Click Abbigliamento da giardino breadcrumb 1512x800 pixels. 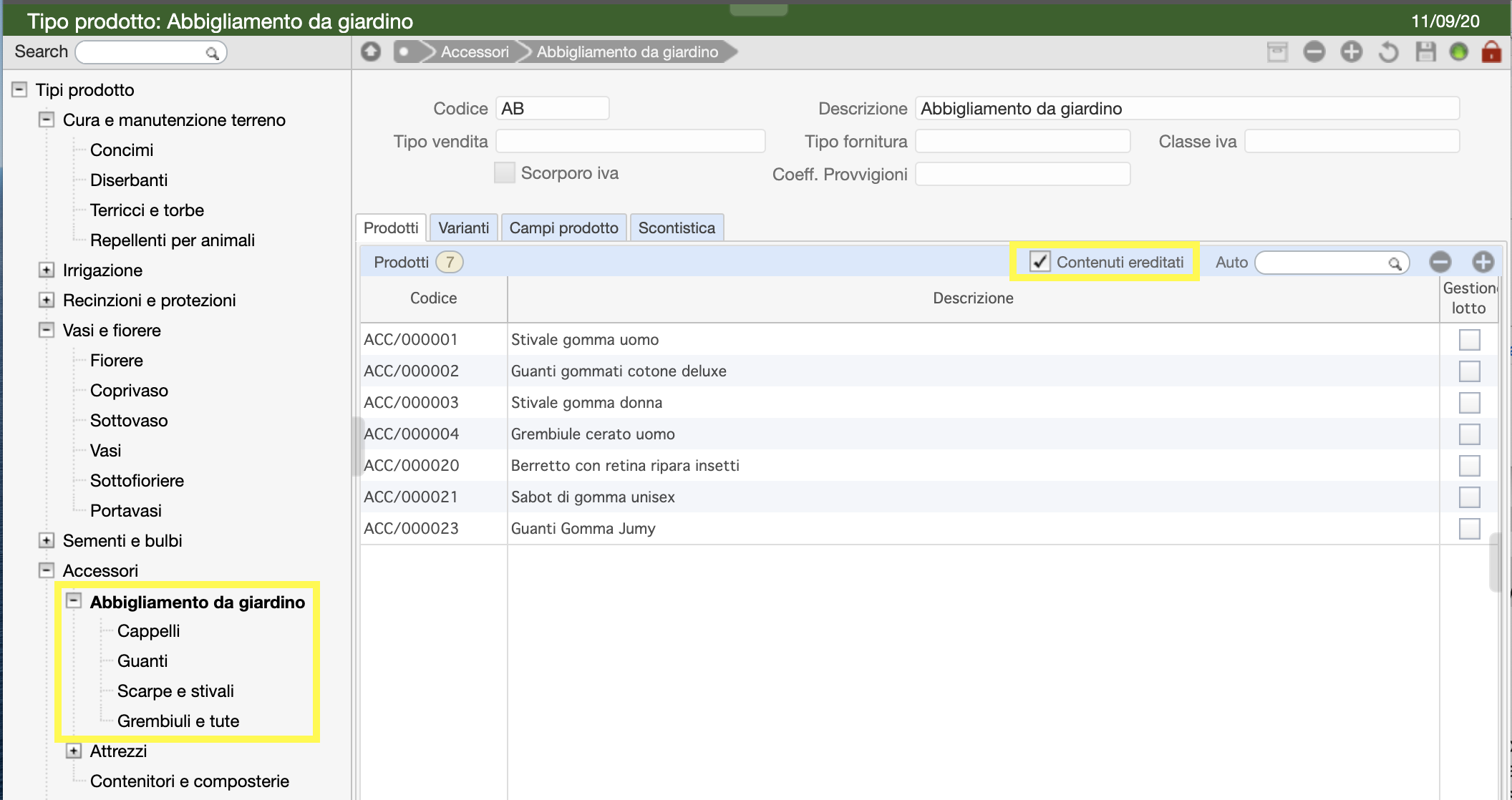627,52
